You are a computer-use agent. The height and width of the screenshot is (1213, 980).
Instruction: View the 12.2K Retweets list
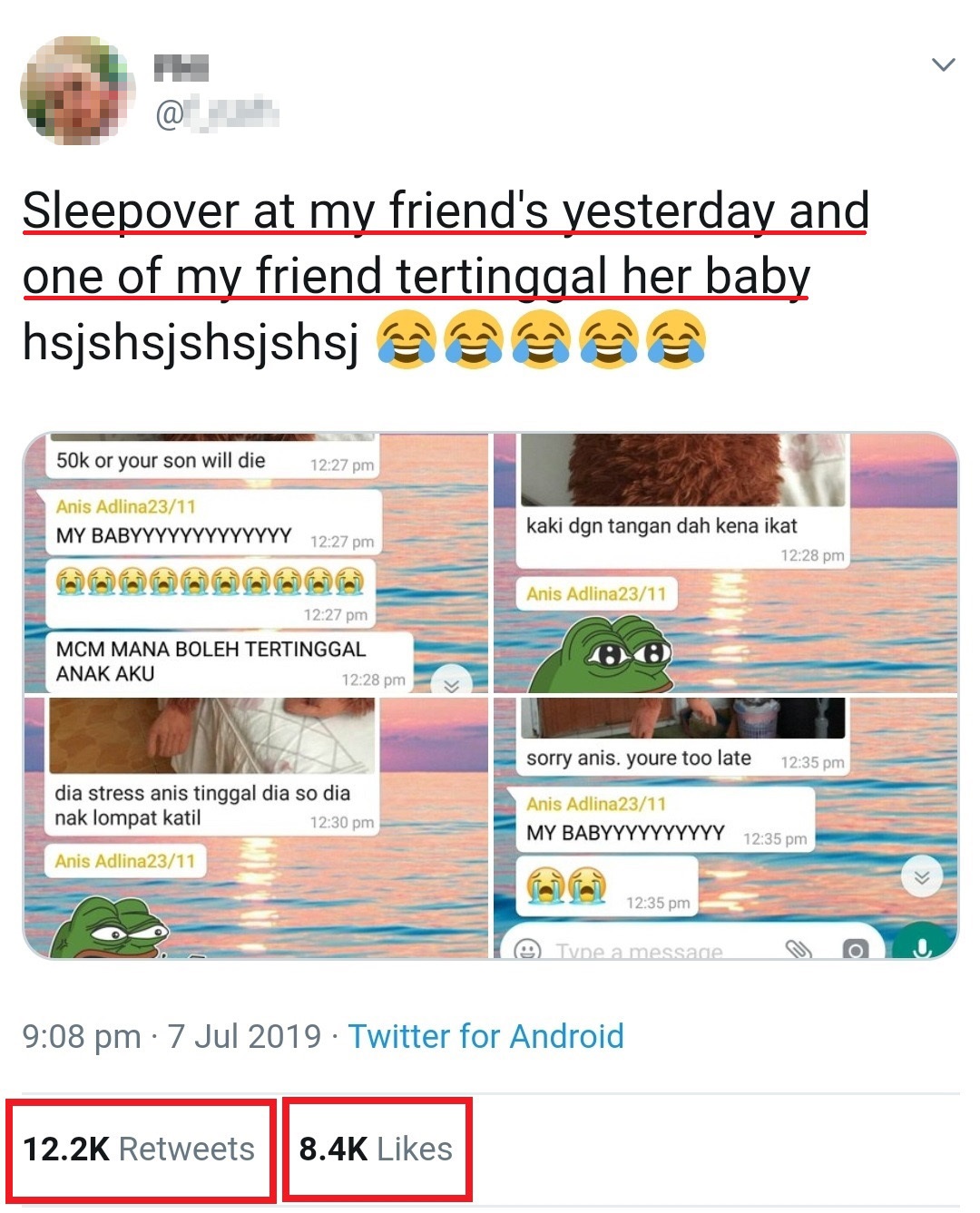[x=139, y=1149]
